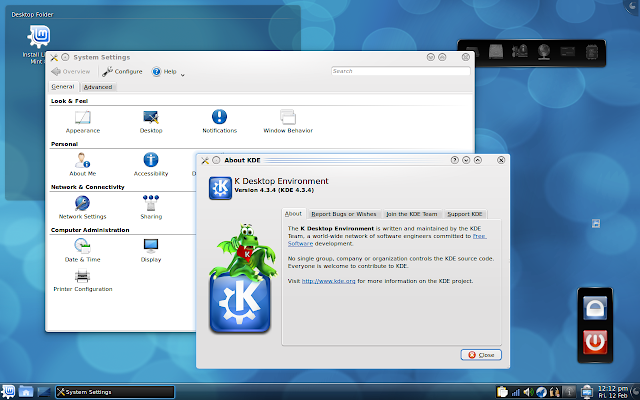The height and width of the screenshot is (400, 640).
Task: Select Join the KDE Team tab
Action: pyautogui.click(x=411, y=214)
